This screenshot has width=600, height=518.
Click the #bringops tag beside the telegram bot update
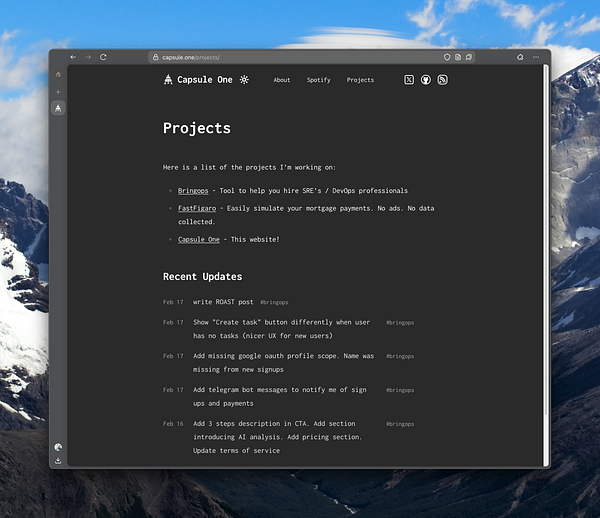(x=400, y=390)
